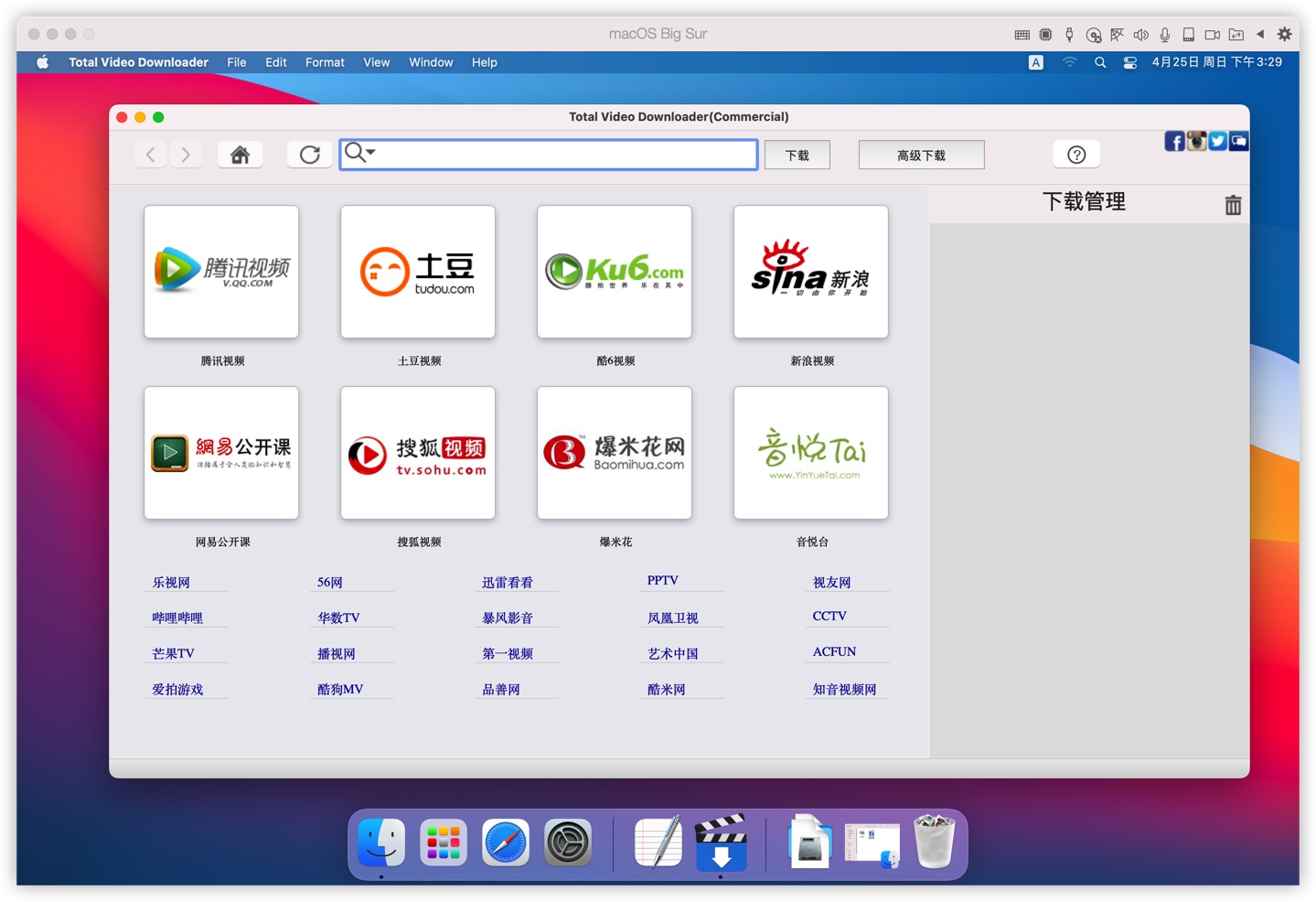
Task: Clear downloads with the trash icon
Action: (1233, 205)
